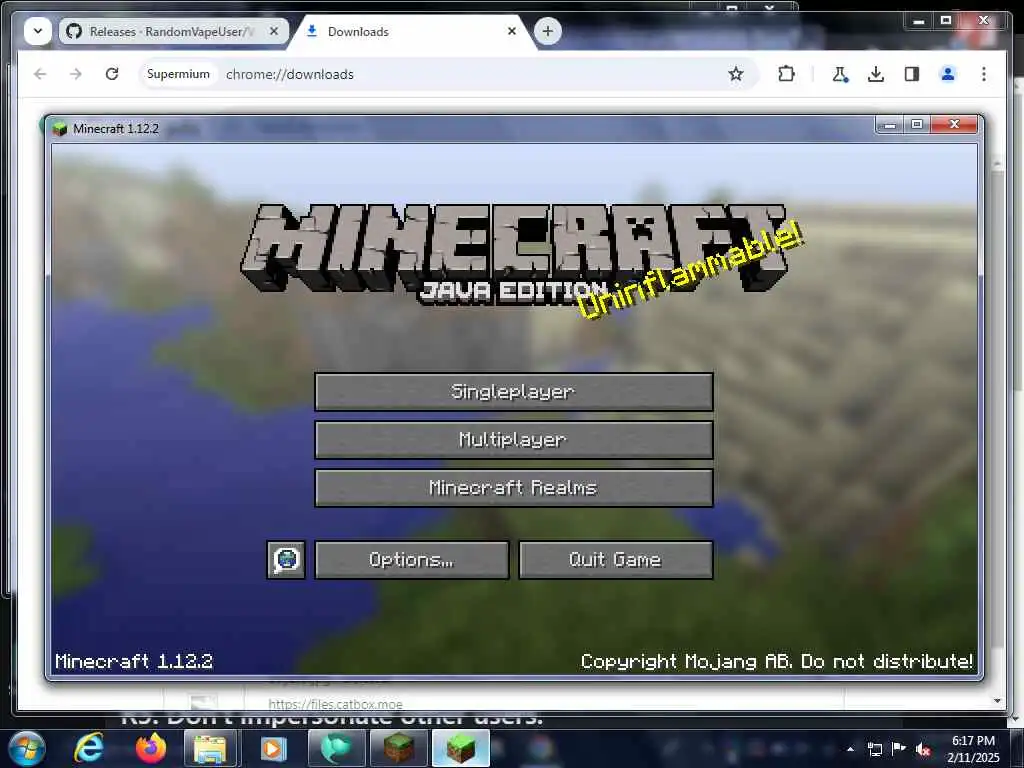The height and width of the screenshot is (768, 1024).
Task: Open the first Minecraft taskbar icon
Action: [399, 748]
